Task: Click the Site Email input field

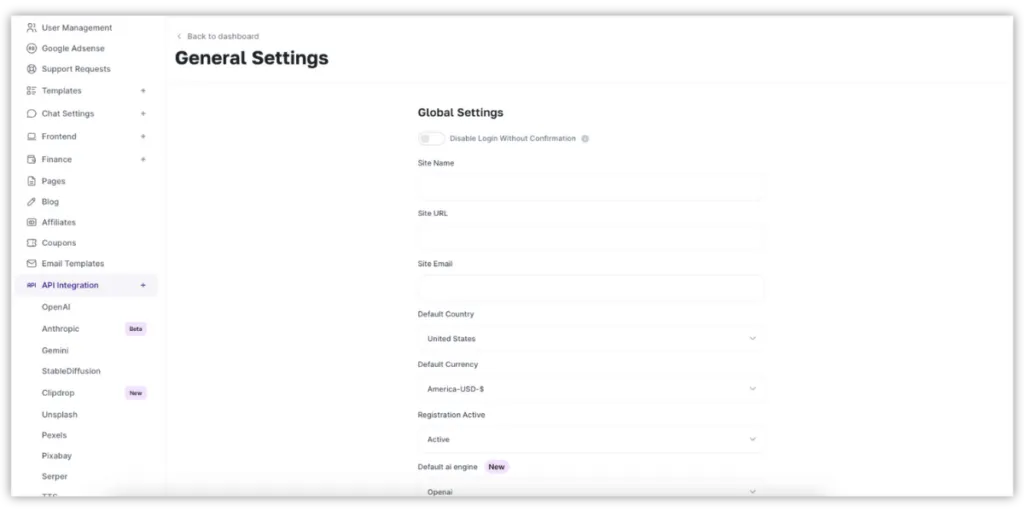Action: (x=590, y=289)
